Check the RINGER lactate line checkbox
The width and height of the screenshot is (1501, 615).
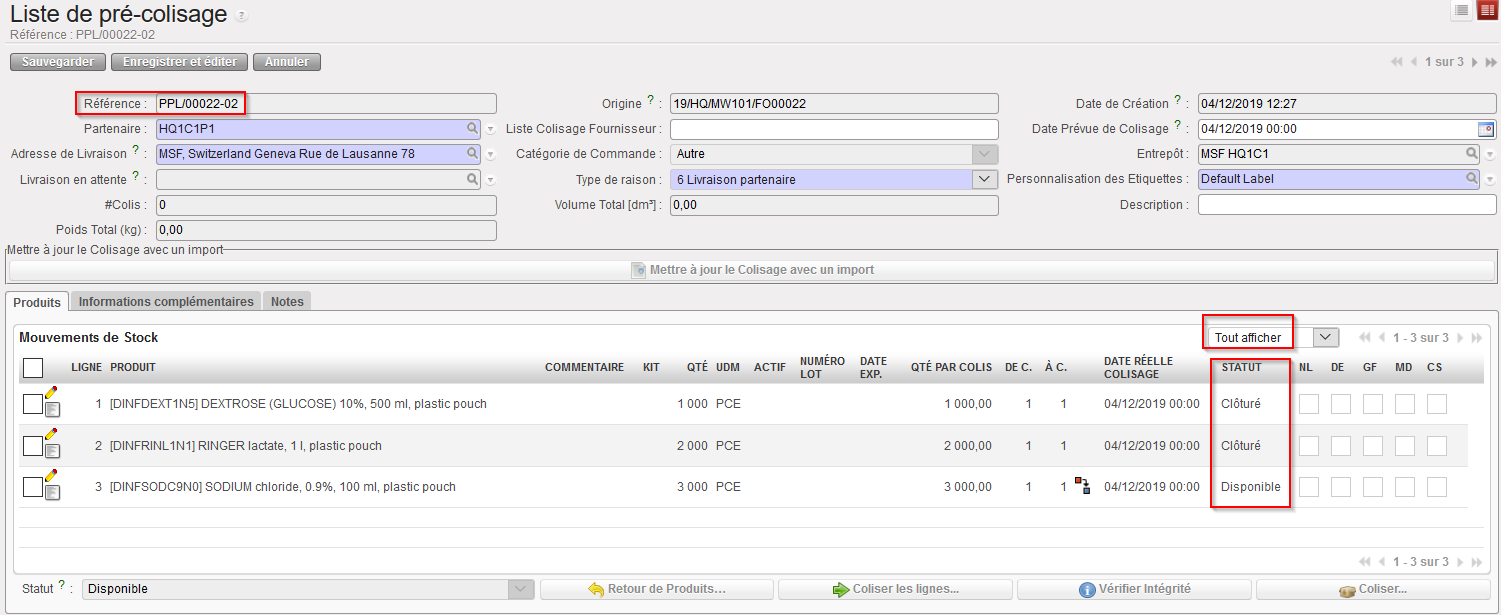tap(32, 446)
